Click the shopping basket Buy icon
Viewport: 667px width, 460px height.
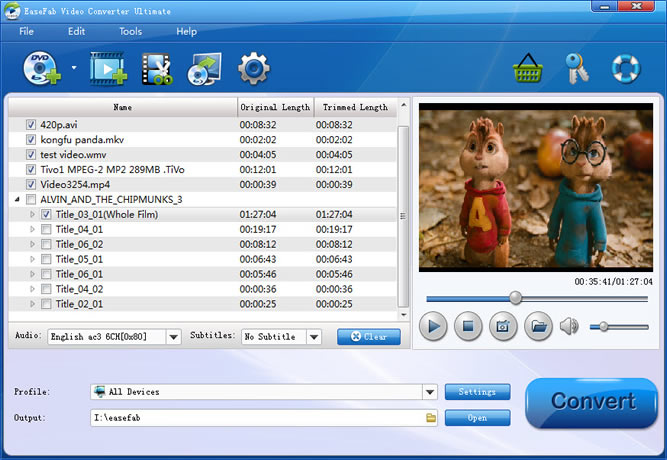[x=527, y=68]
